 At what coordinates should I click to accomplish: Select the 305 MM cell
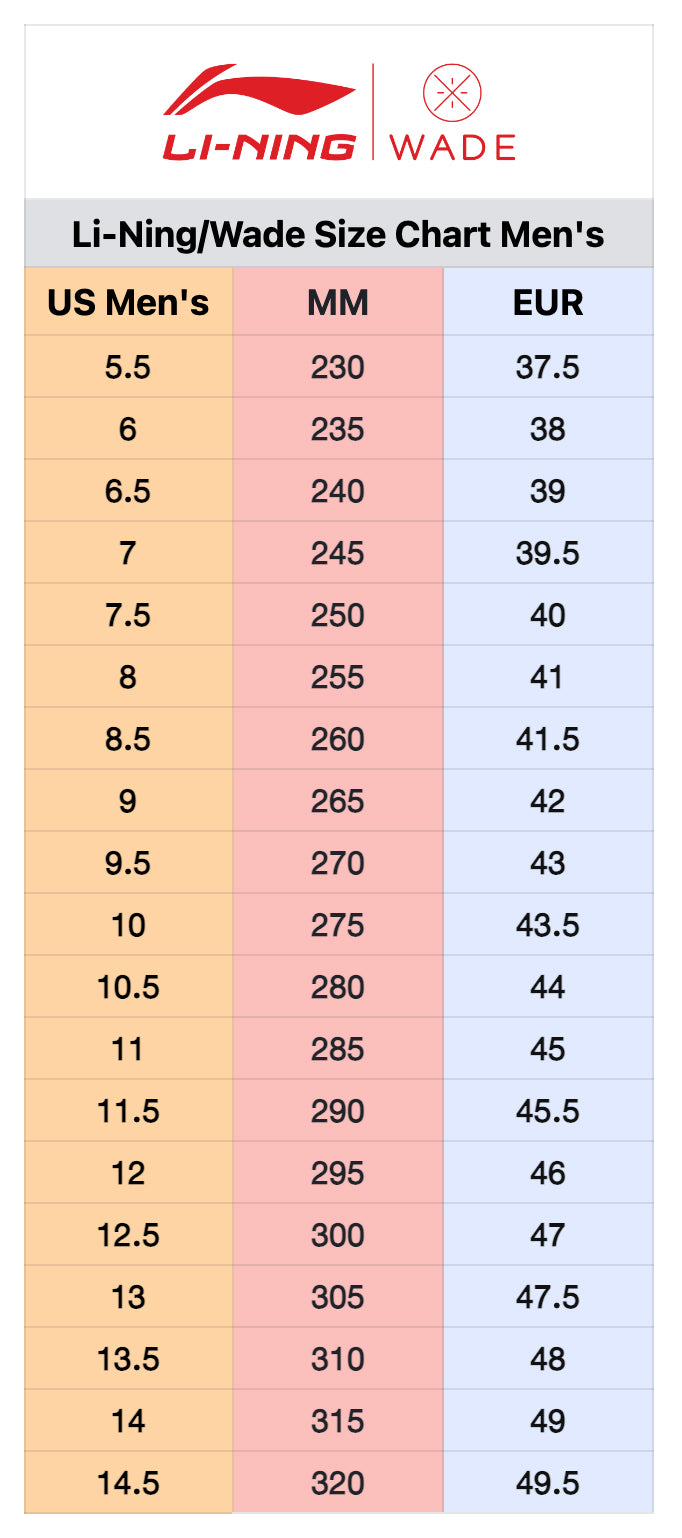click(338, 1297)
